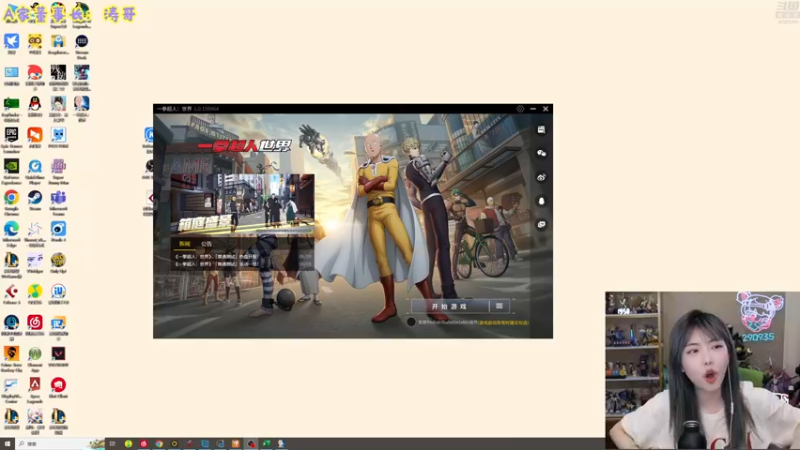Open GeForce Experience desktop icon
The width and height of the screenshot is (800, 450).
[x=11, y=171]
